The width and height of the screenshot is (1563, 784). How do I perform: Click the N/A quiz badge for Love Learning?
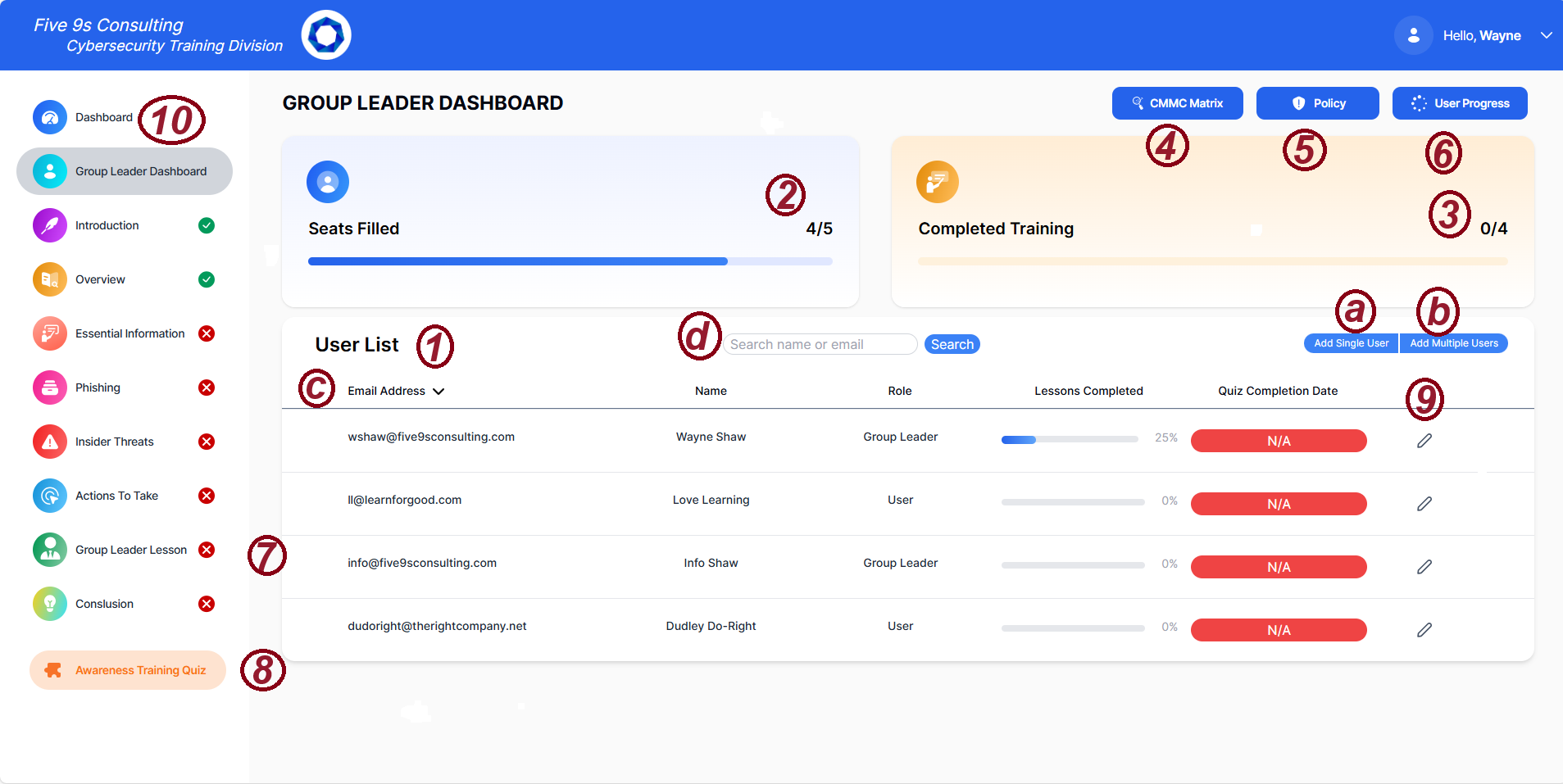(x=1279, y=504)
